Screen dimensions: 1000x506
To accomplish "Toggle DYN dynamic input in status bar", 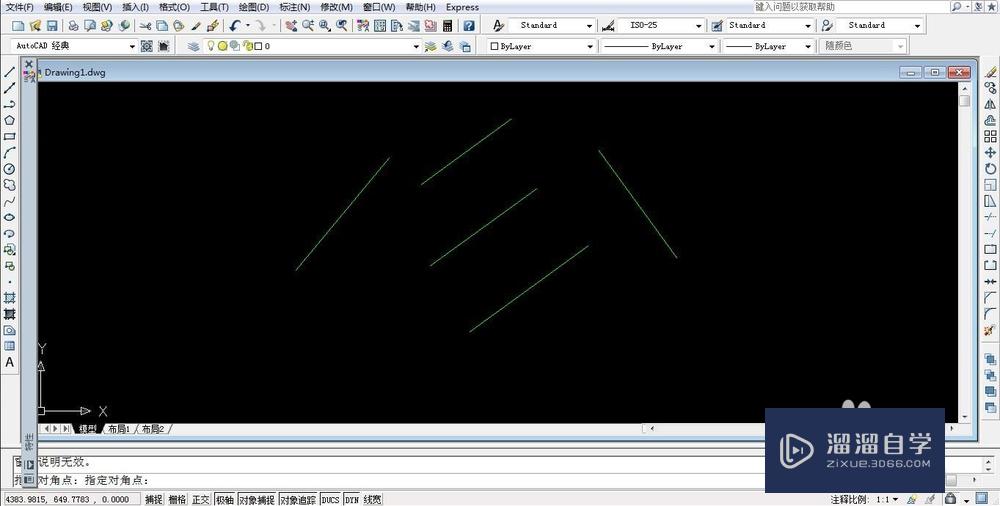I will click(352, 499).
